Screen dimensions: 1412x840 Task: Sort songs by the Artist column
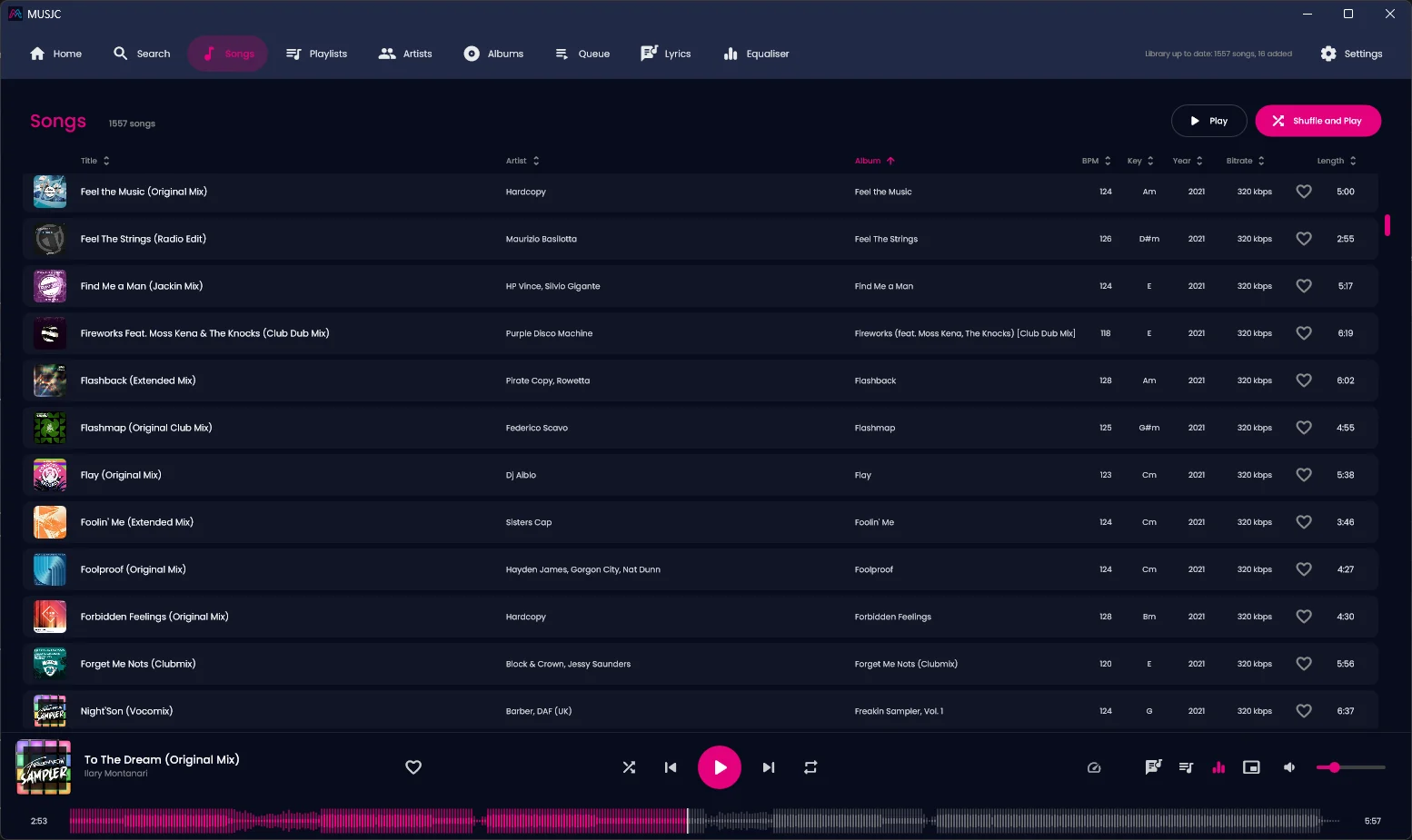522,161
